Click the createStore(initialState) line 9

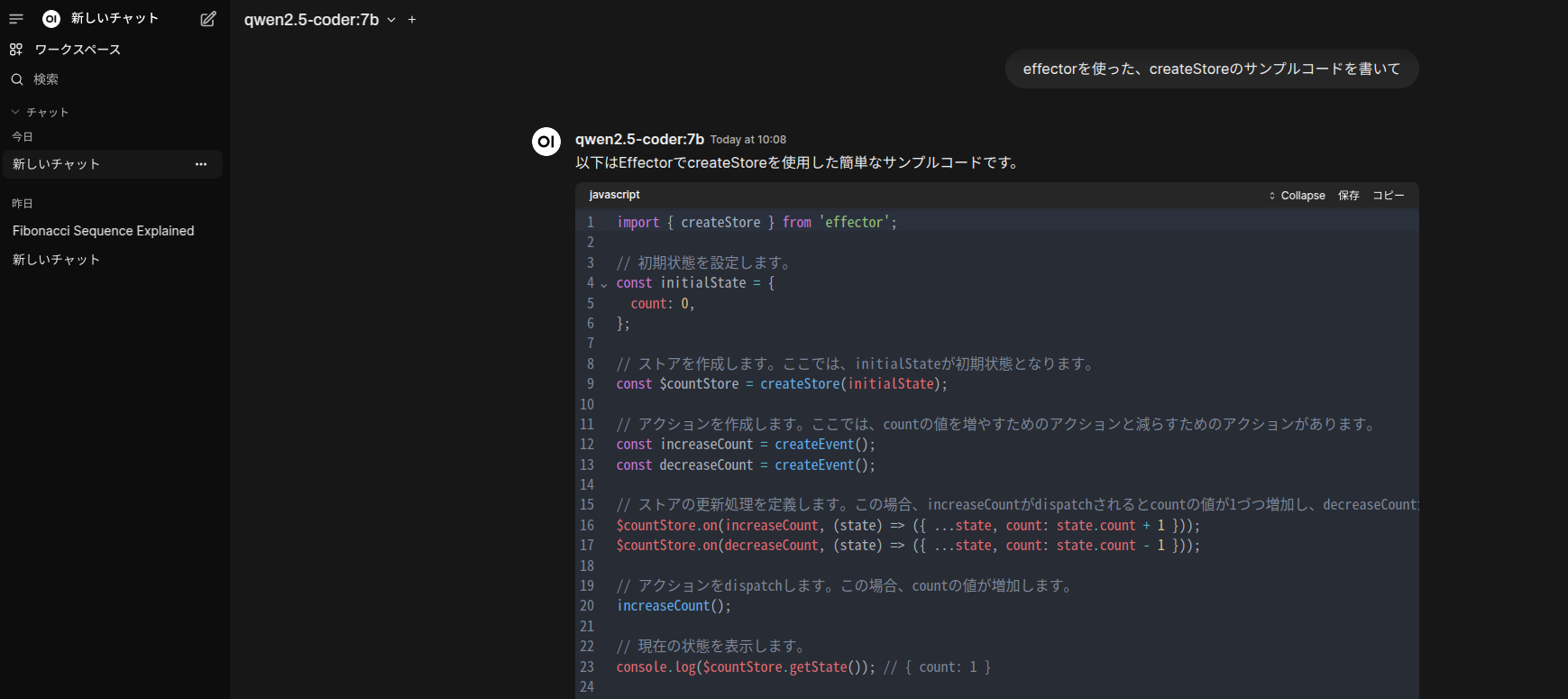pos(782,384)
